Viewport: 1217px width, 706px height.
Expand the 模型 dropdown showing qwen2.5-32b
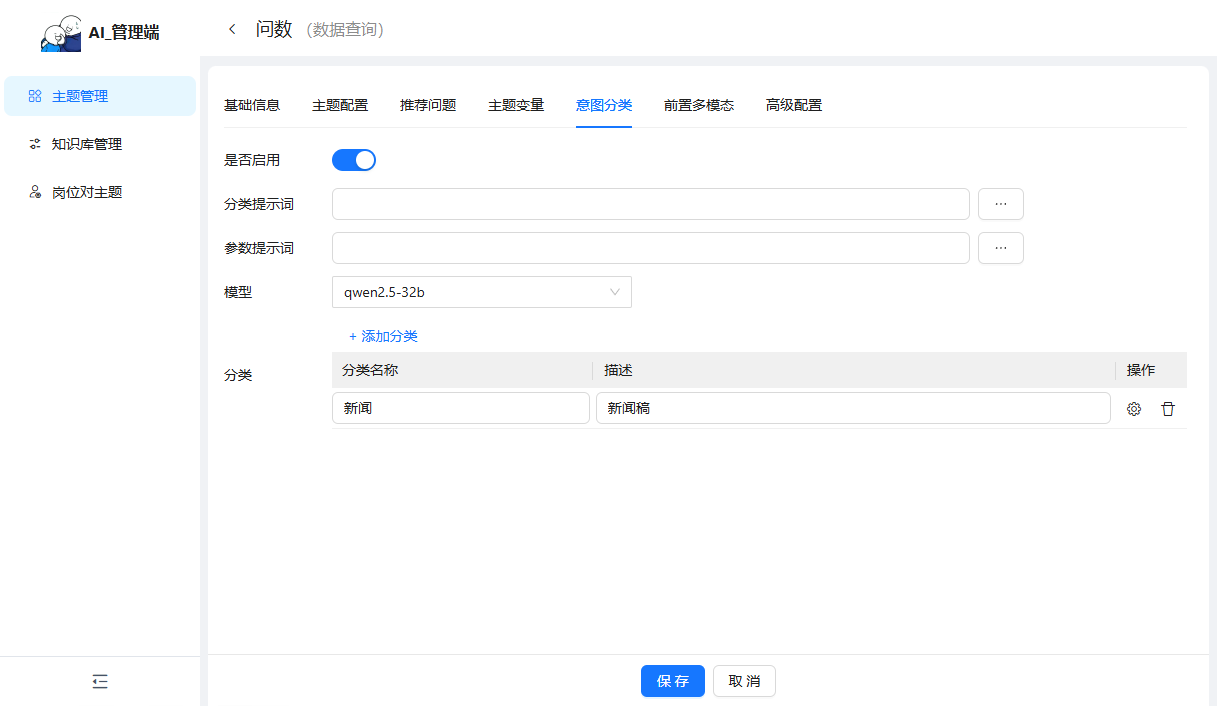coord(481,292)
